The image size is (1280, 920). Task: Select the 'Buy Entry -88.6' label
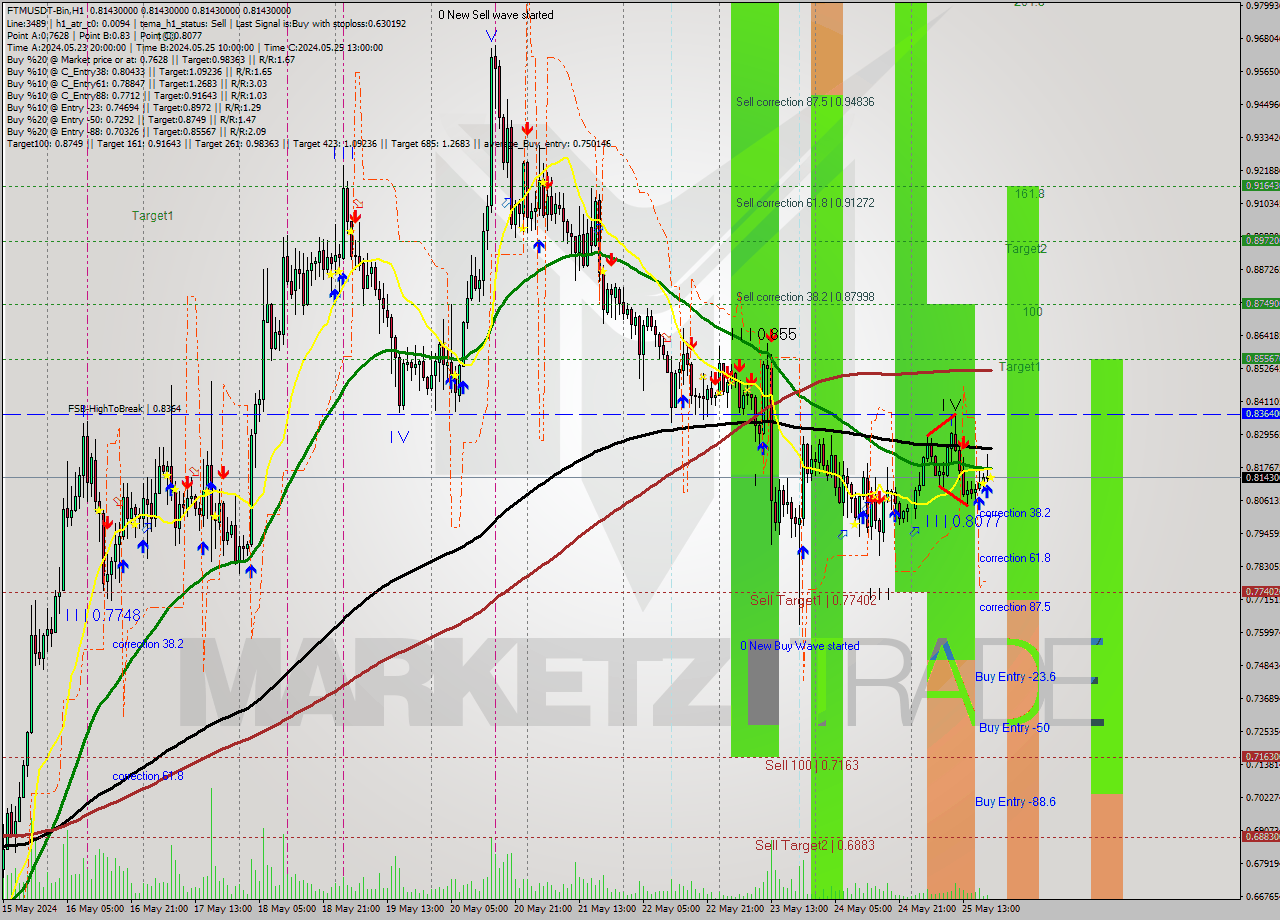[1016, 802]
